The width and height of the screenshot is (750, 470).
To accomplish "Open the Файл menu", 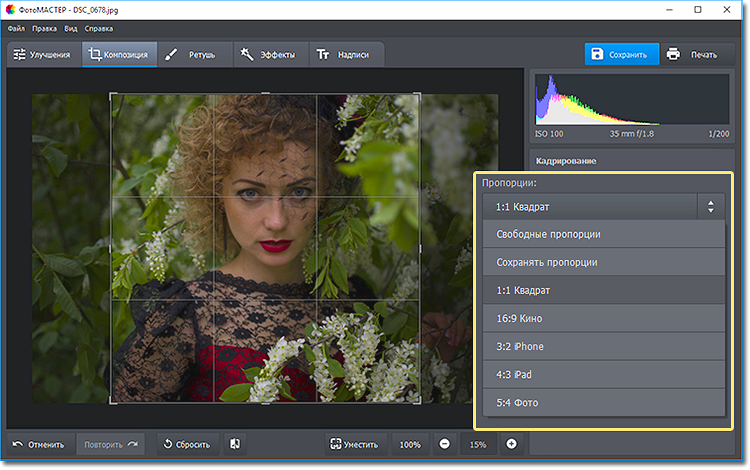I will [x=16, y=29].
